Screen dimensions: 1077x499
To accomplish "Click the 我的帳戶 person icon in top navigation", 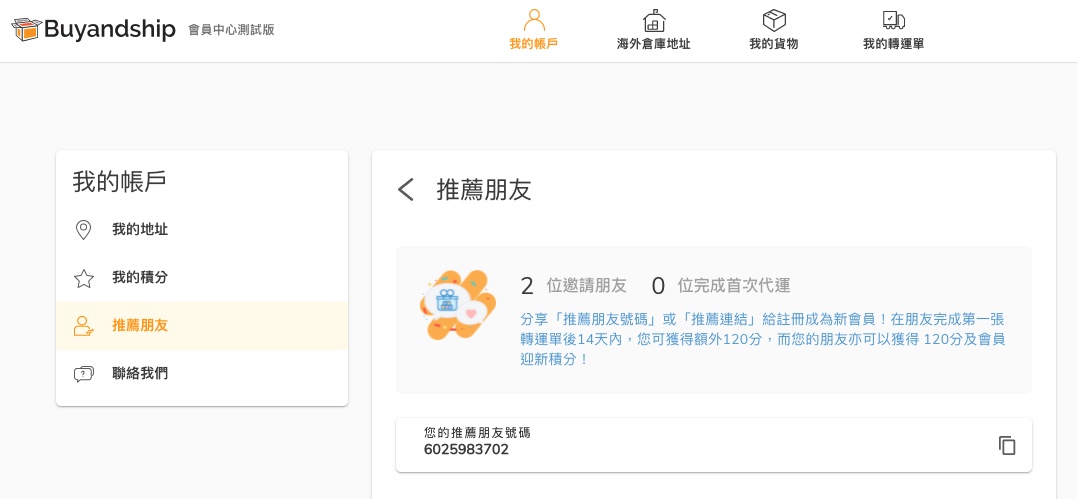I will tap(534, 20).
